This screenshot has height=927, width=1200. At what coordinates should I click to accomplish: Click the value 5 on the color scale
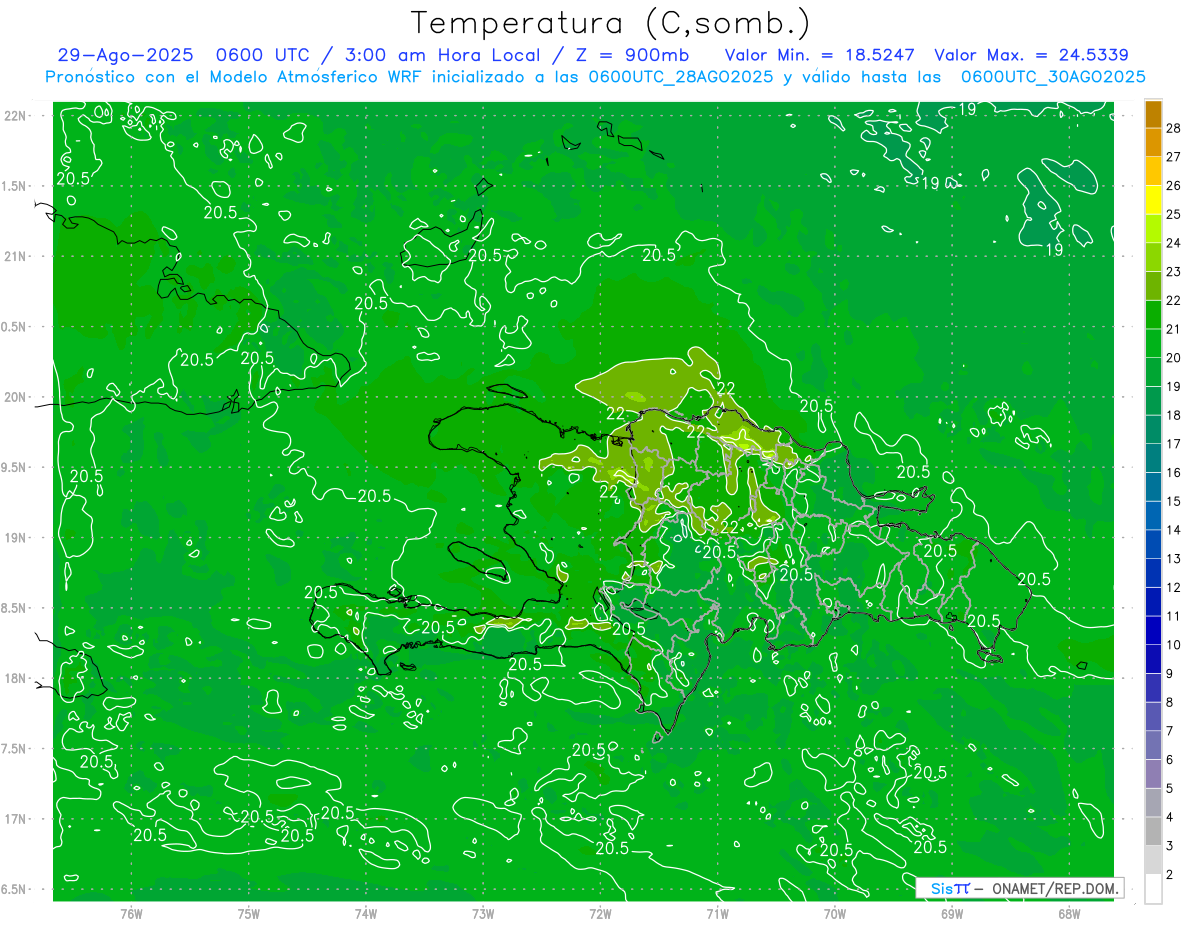(x=1170, y=788)
